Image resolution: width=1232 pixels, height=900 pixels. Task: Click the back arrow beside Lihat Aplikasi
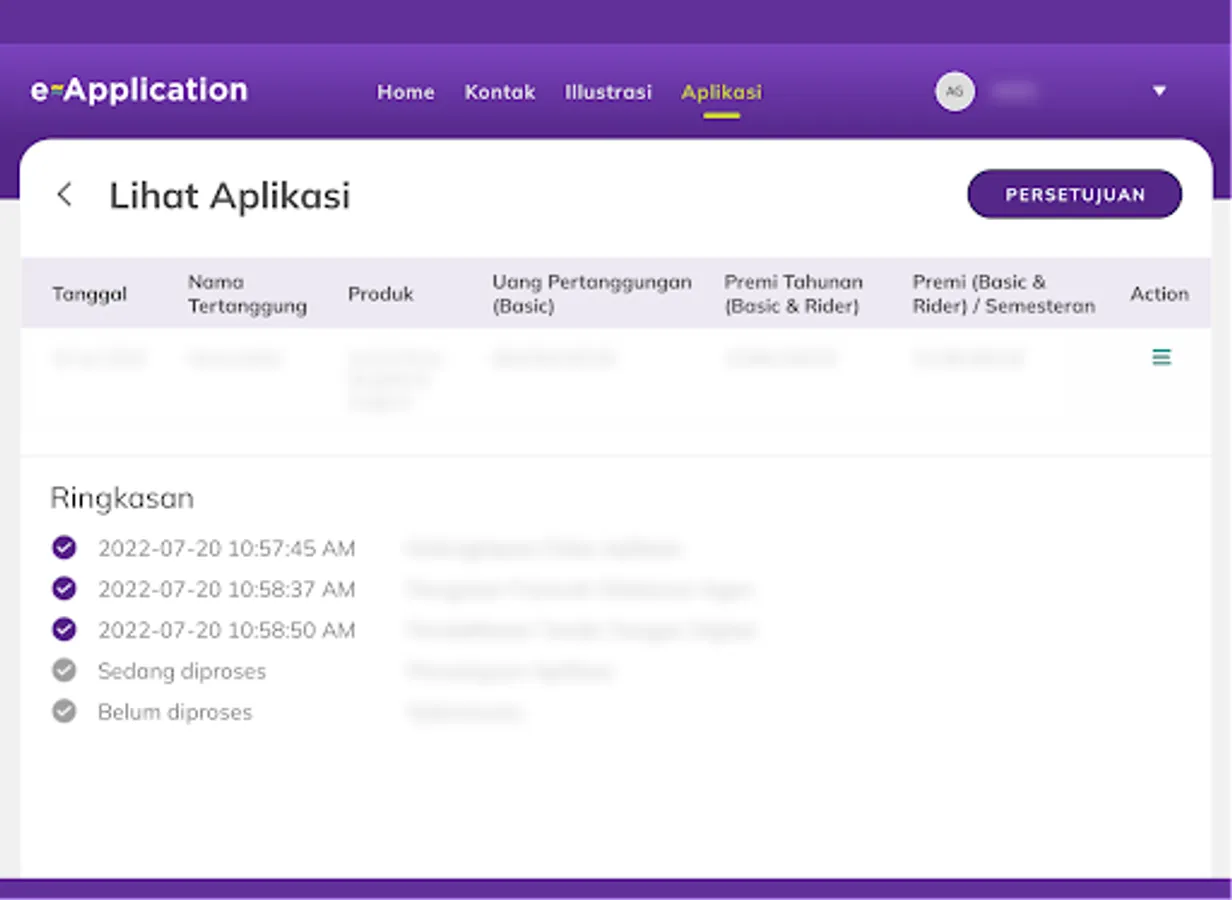(x=65, y=194)
